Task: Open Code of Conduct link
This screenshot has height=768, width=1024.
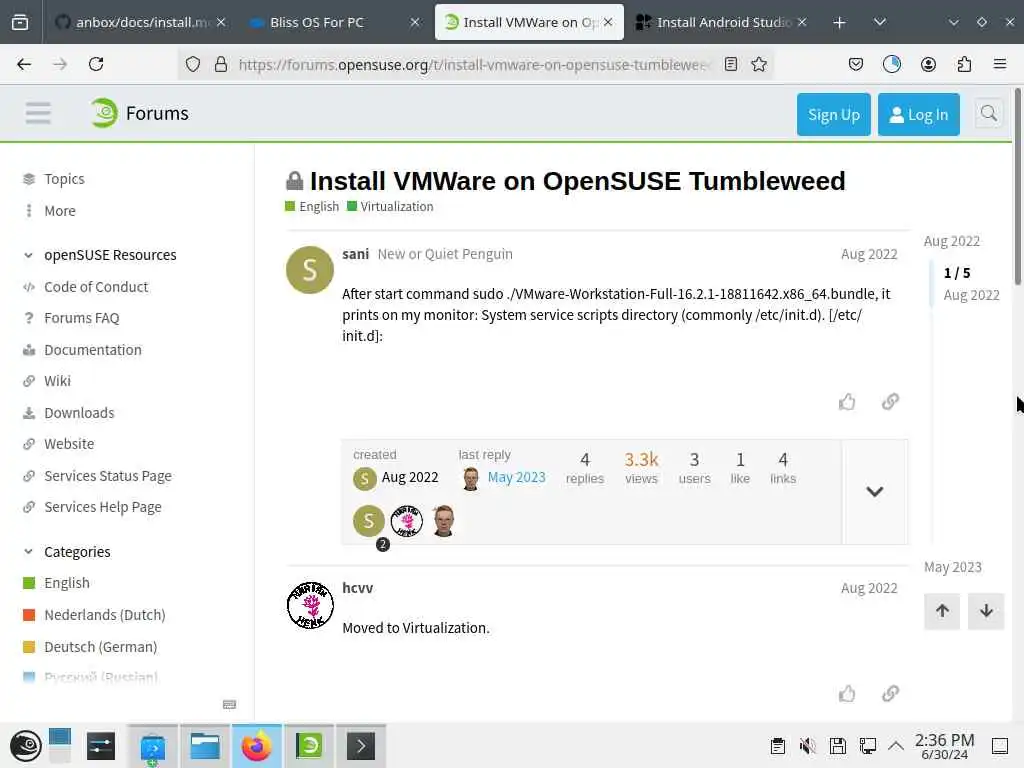Action: [96, 287]
